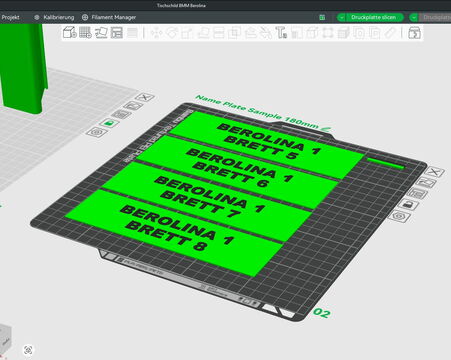Click the plate name 'Name Plate Sample 180mm'
The image size is (451, 360).
258,113
